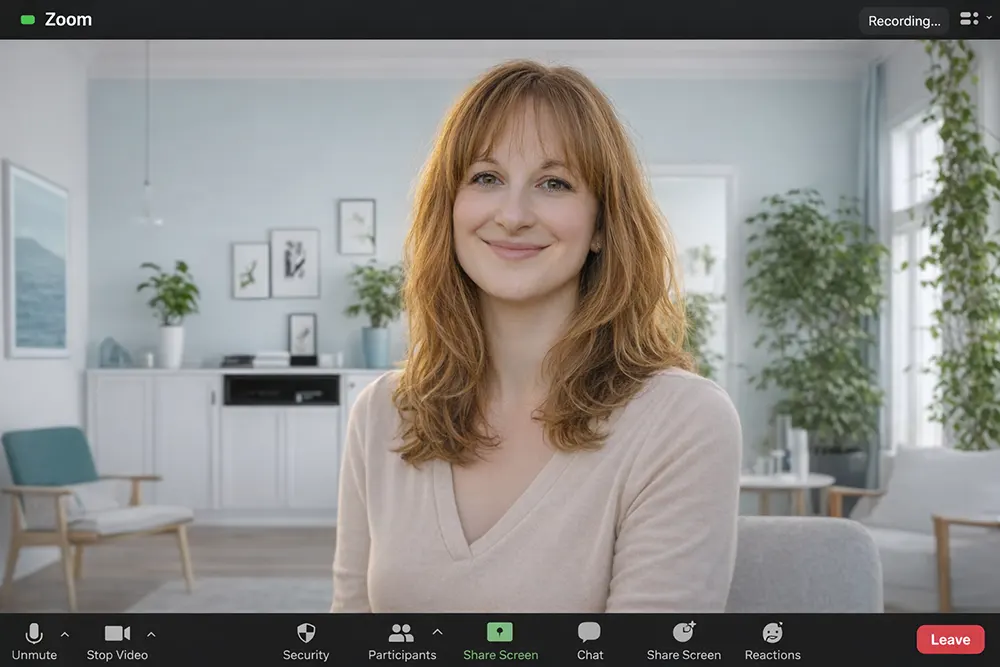
Task: Click the Zoom title text
Action: [68, 20]
